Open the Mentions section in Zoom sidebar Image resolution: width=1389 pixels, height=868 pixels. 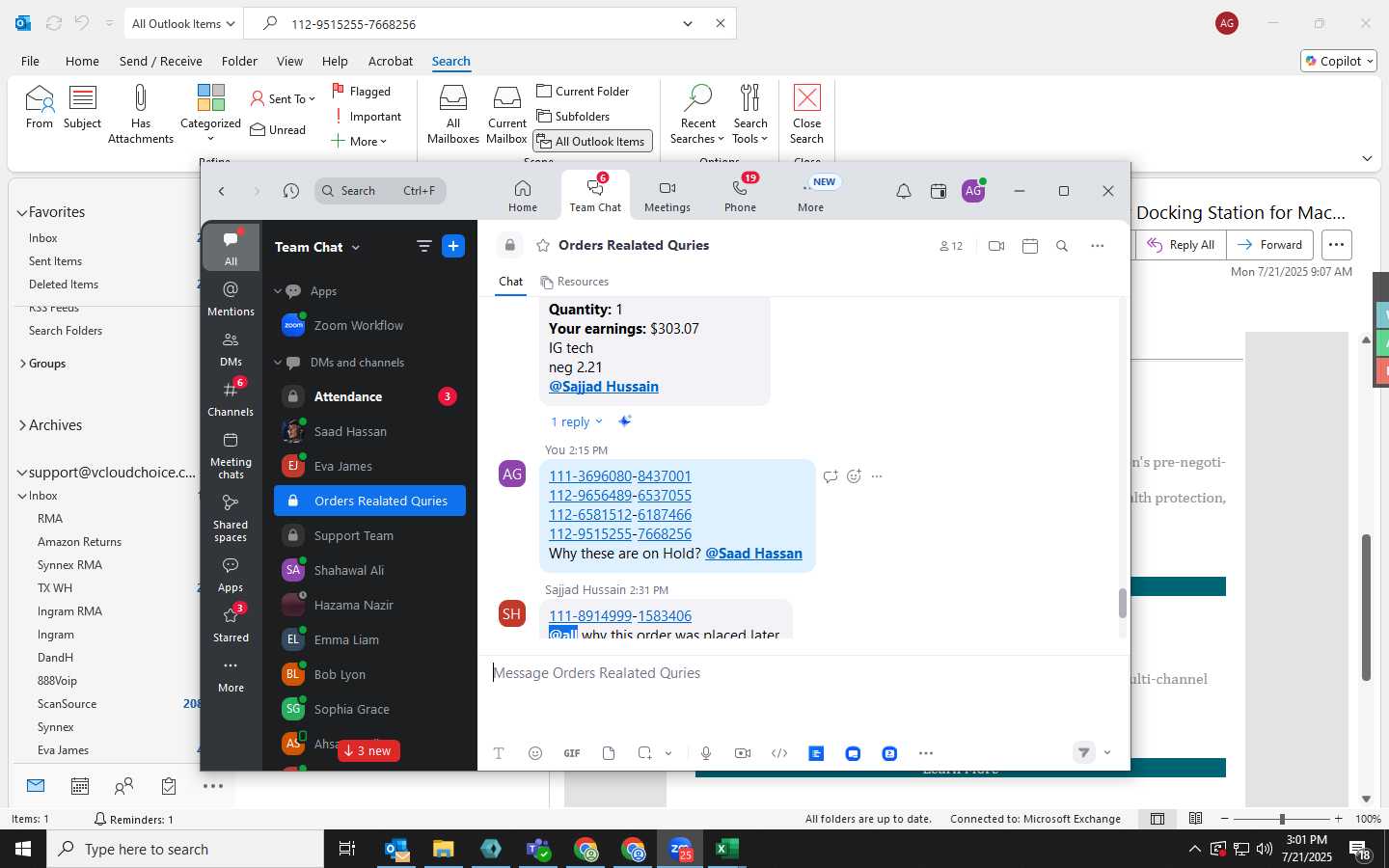point(231,298)
